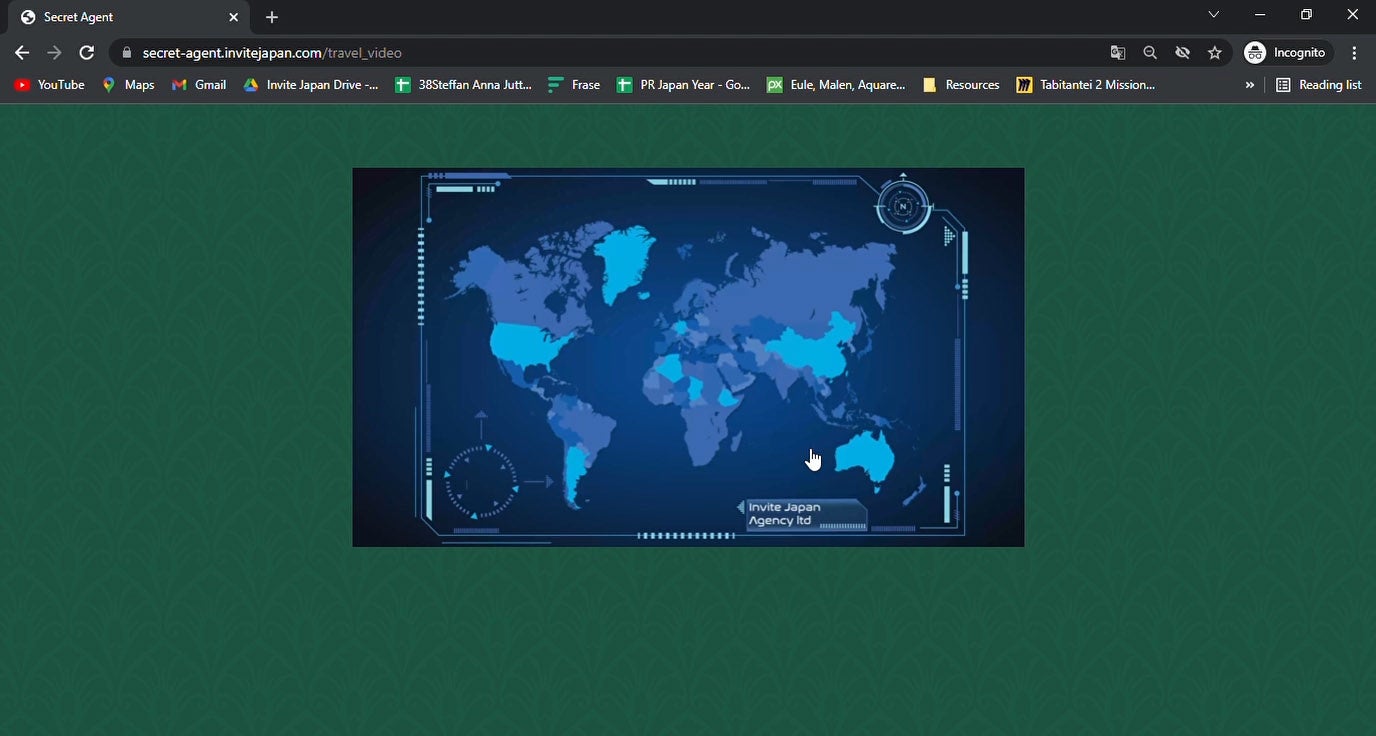Restore down the Chrome window

click(1306, 15)
